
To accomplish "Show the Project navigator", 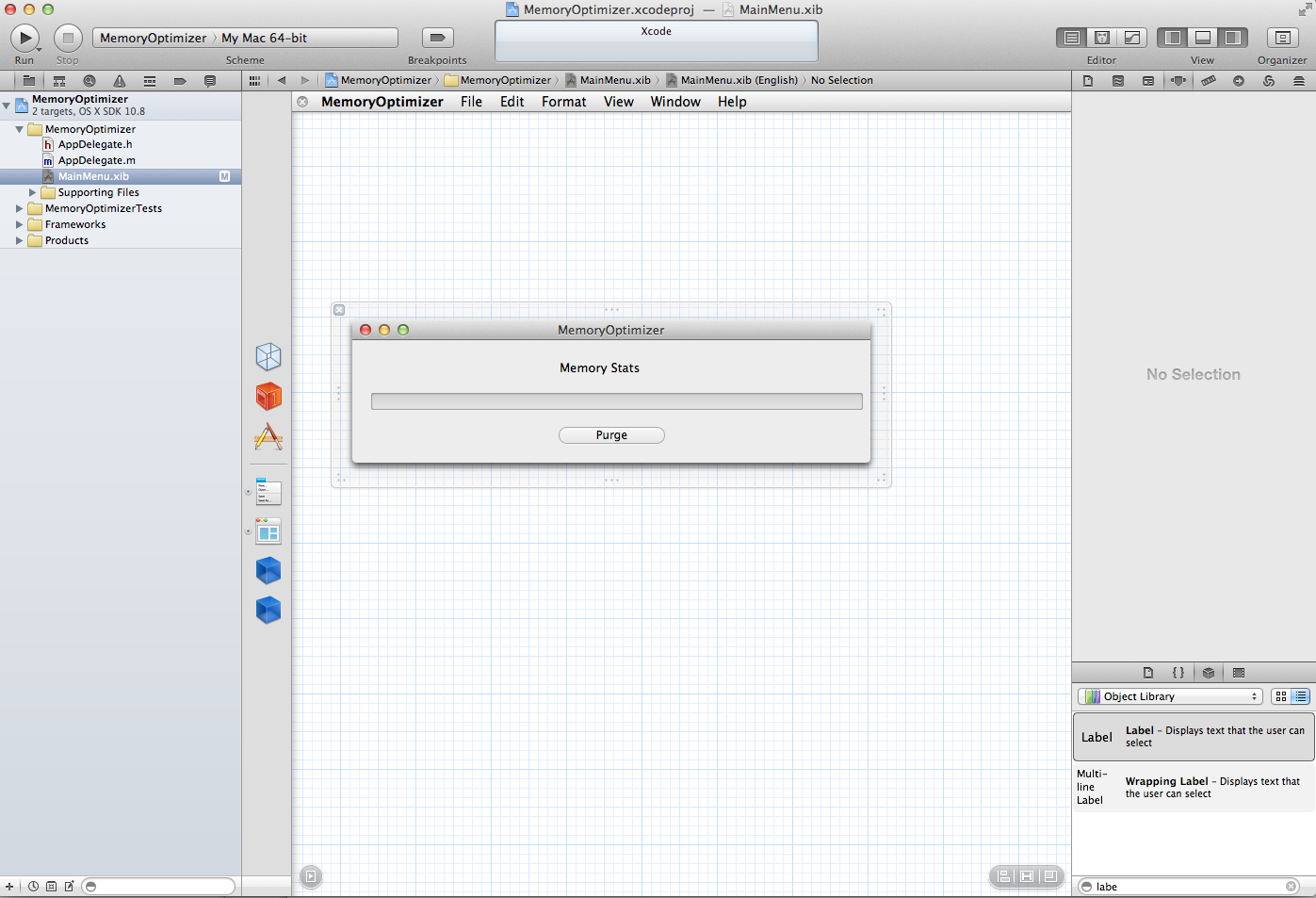I will tap(29, 81).
